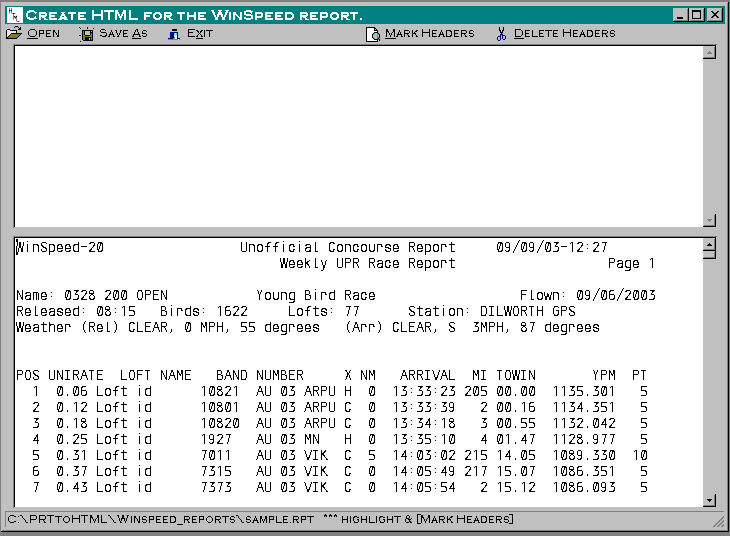Click the Exit icon in the toolbar

tap(174, 34)
